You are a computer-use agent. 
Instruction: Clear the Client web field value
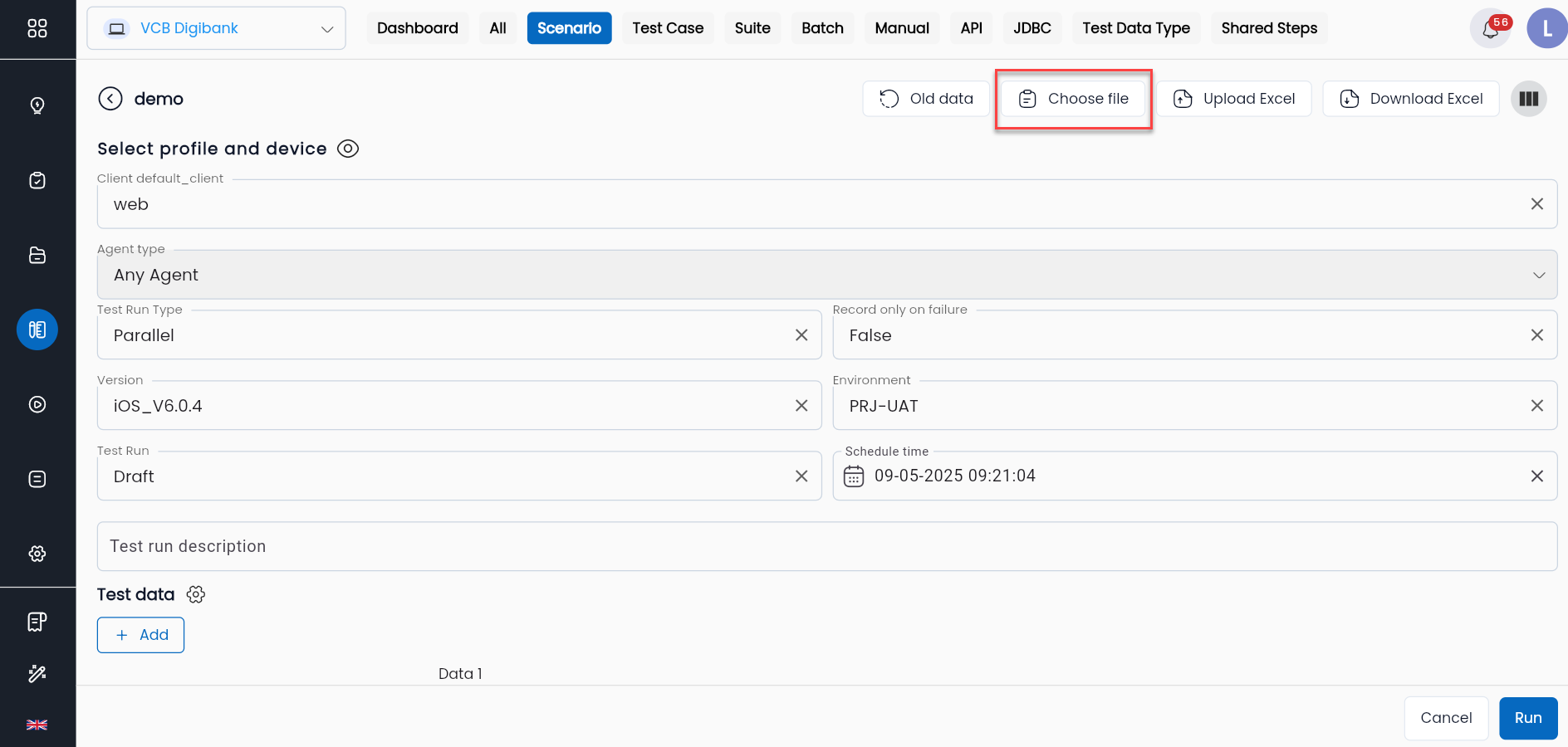pyautogui.click(x=1537, y=204)
